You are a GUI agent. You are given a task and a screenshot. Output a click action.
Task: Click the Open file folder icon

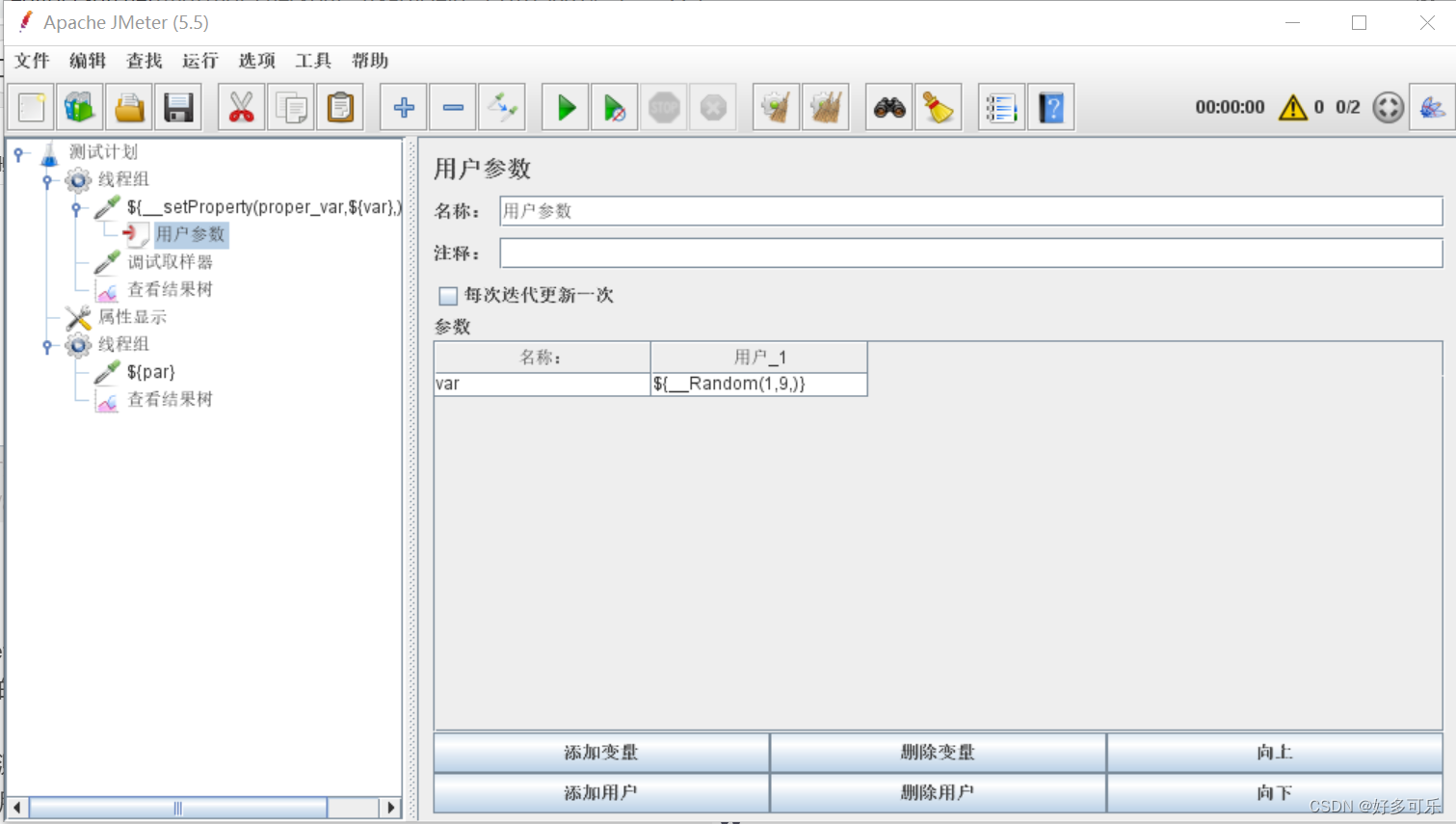coord(129,107)
